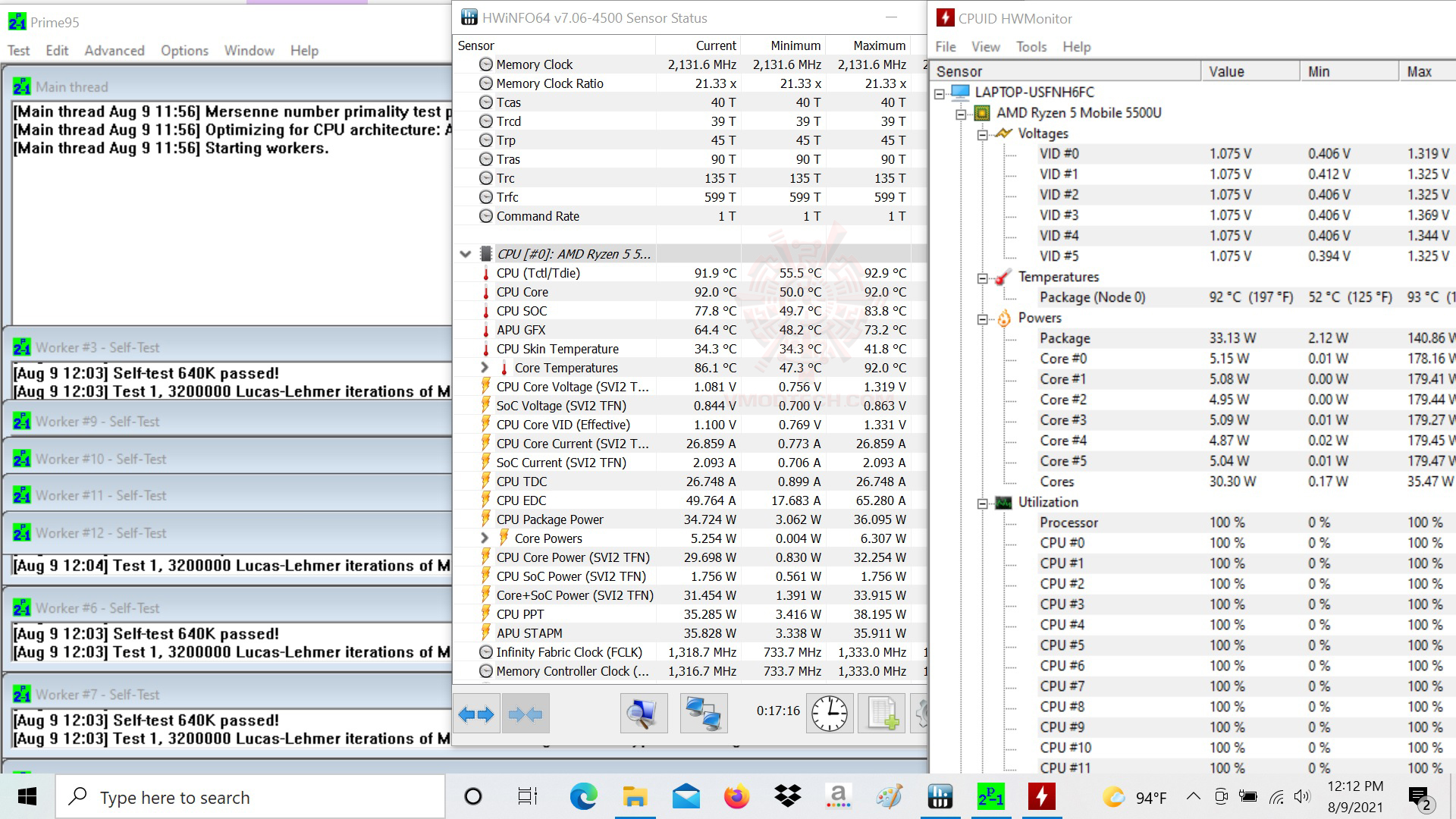Start logging with the sheet plus icon
Image resolution: width=1456 pixels, height=819 pixels.
pos(882,714)
